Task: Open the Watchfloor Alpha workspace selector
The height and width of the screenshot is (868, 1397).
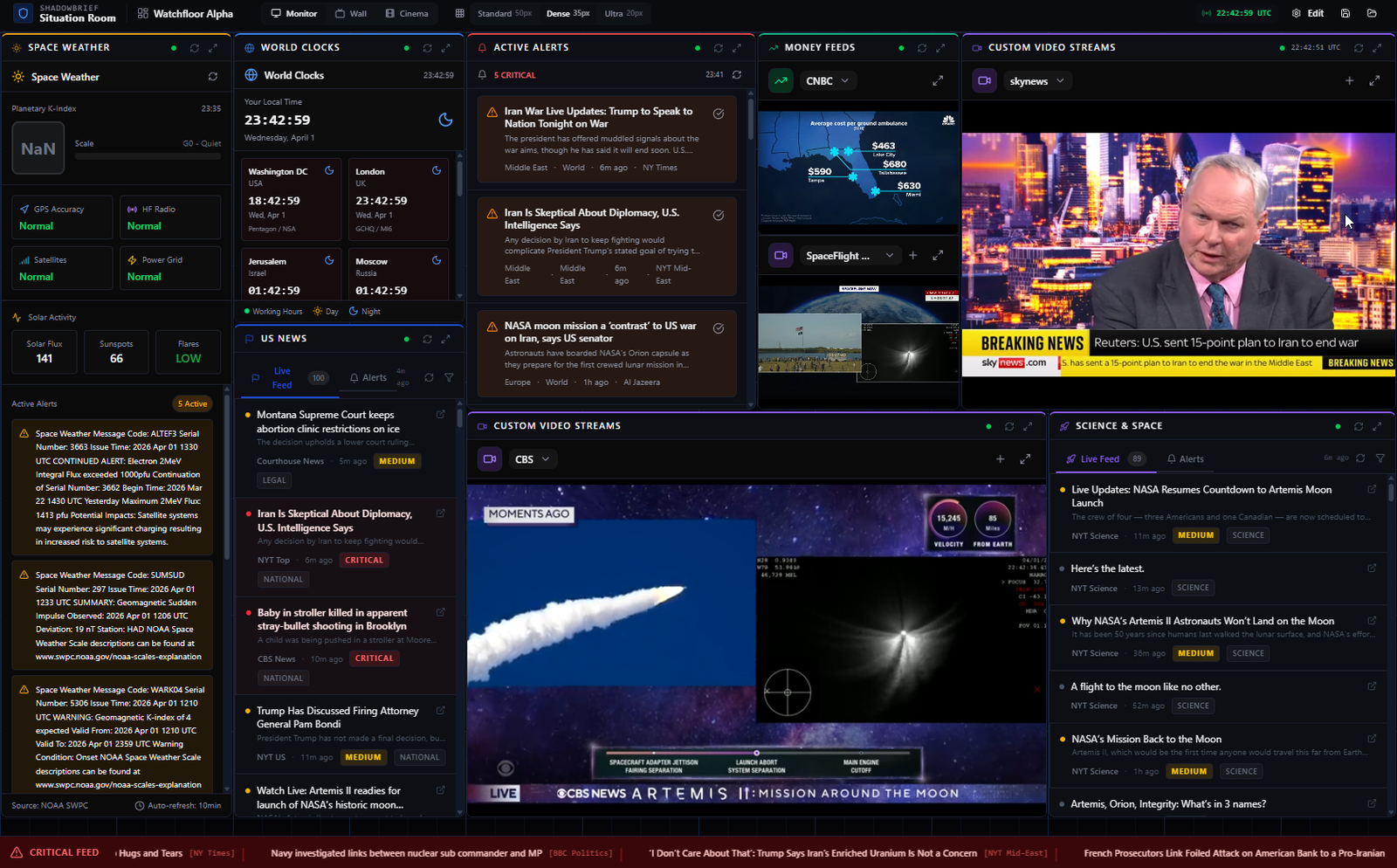Action: tap(185, 13)
